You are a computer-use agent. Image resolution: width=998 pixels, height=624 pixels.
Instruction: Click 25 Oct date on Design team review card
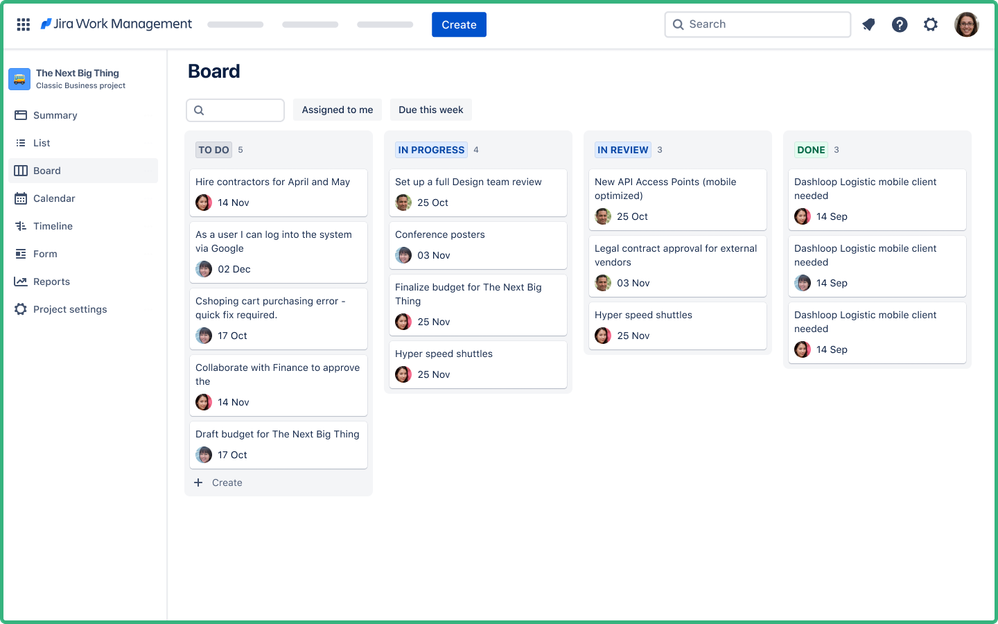point(433,202)
